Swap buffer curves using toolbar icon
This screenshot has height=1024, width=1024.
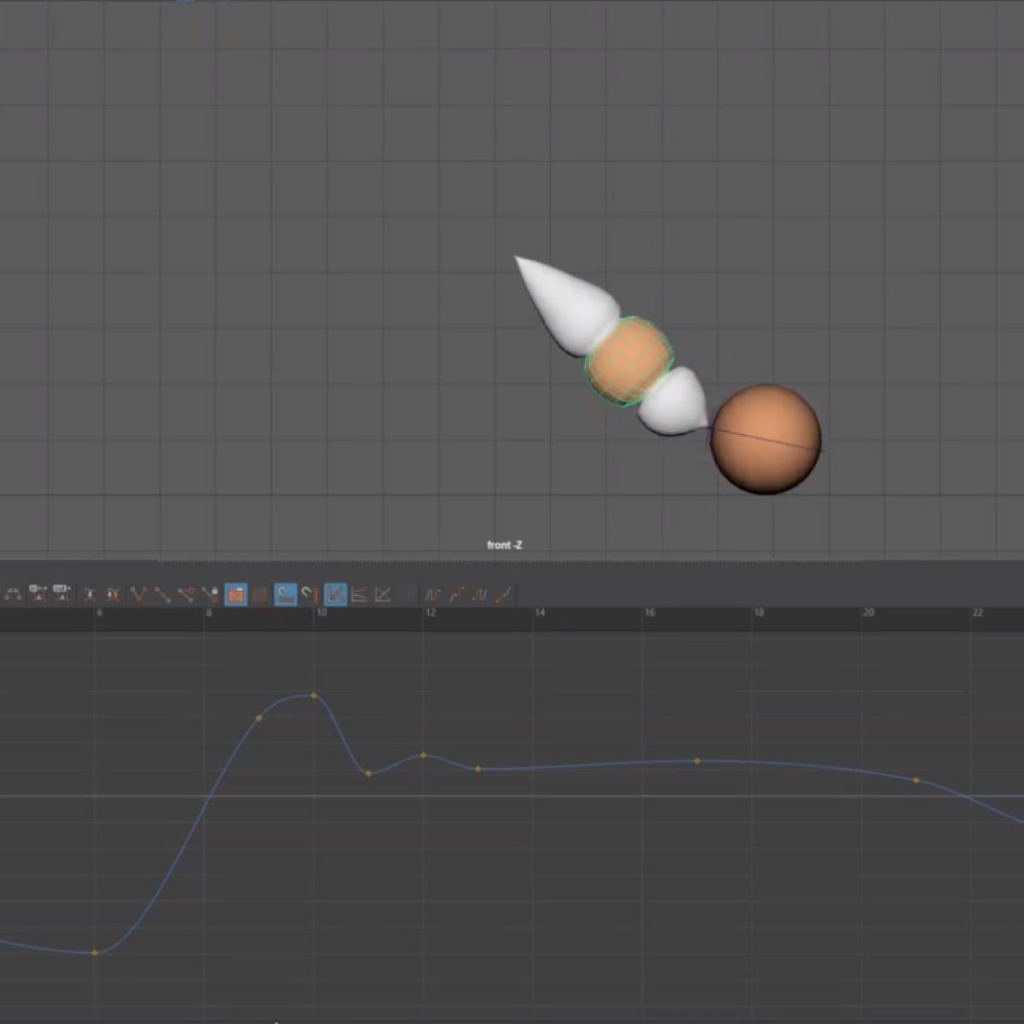click(113, 594)
